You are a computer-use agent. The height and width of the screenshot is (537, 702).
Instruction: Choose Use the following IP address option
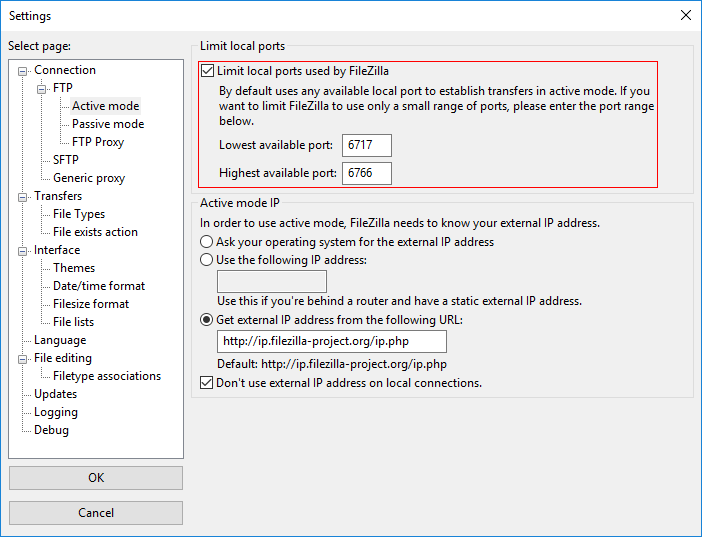(207, 260)
